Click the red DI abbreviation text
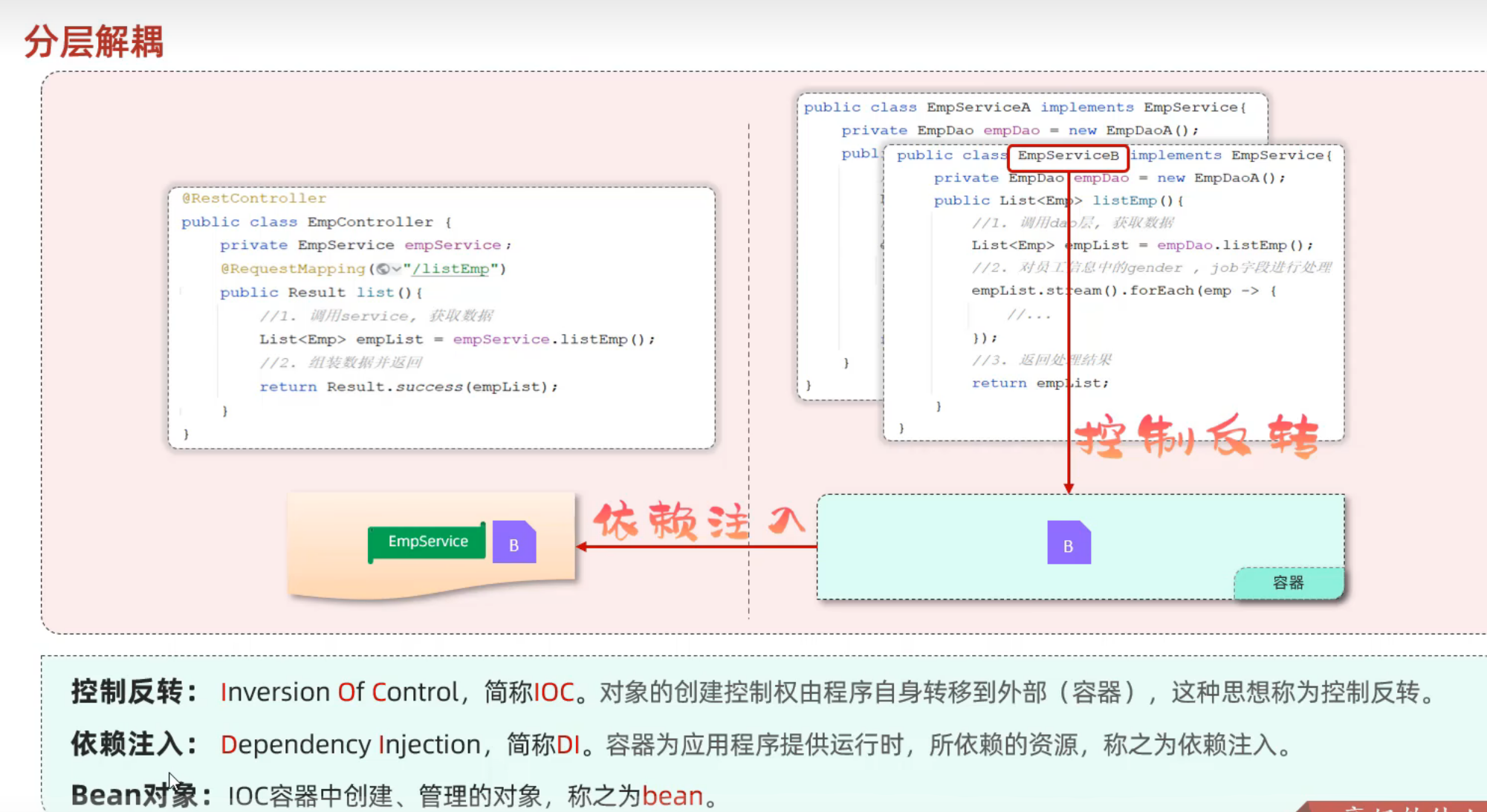1487x812 pixels. [x=568, y=744]
